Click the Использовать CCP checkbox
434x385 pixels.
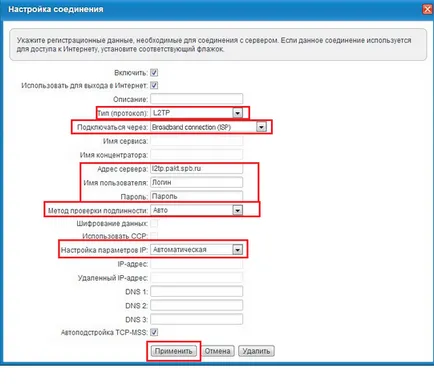pos(154,236)
